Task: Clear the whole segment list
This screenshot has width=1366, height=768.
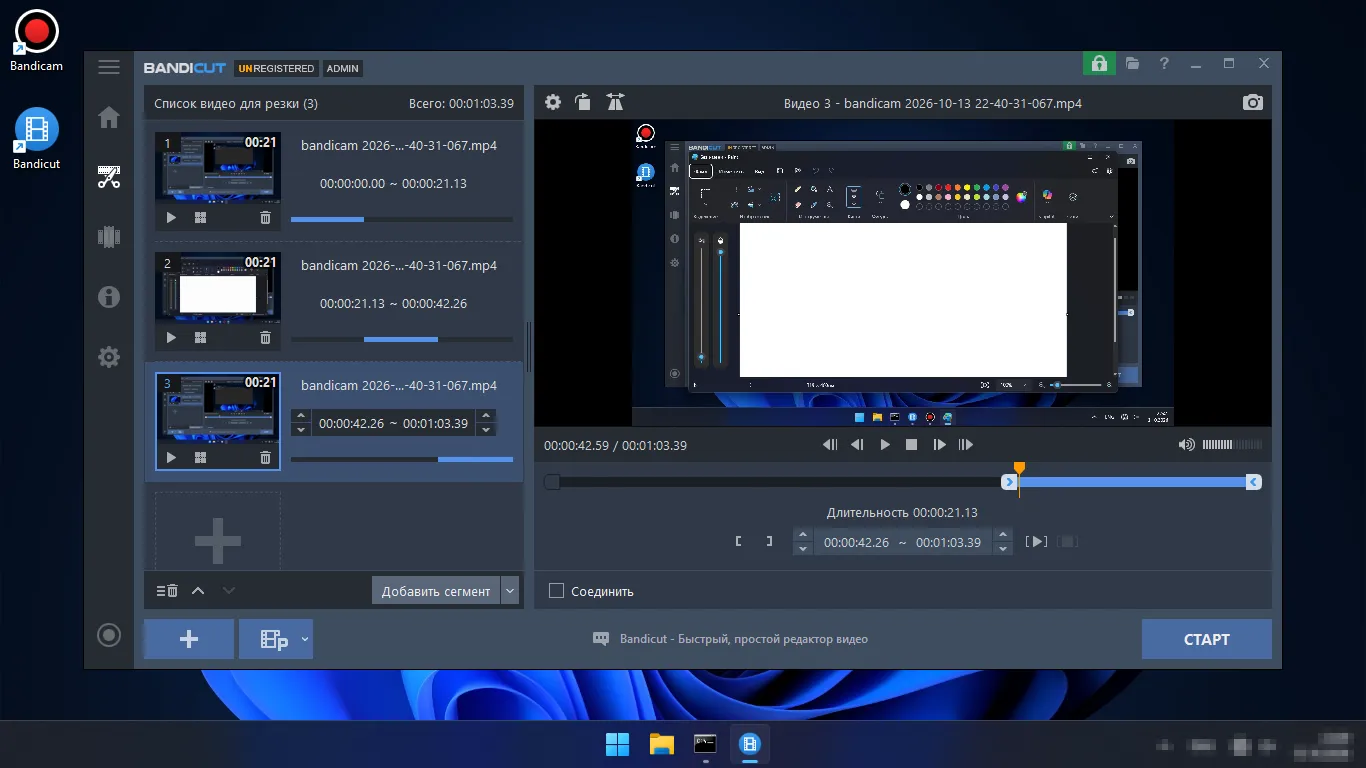Action: pos(167,591)
